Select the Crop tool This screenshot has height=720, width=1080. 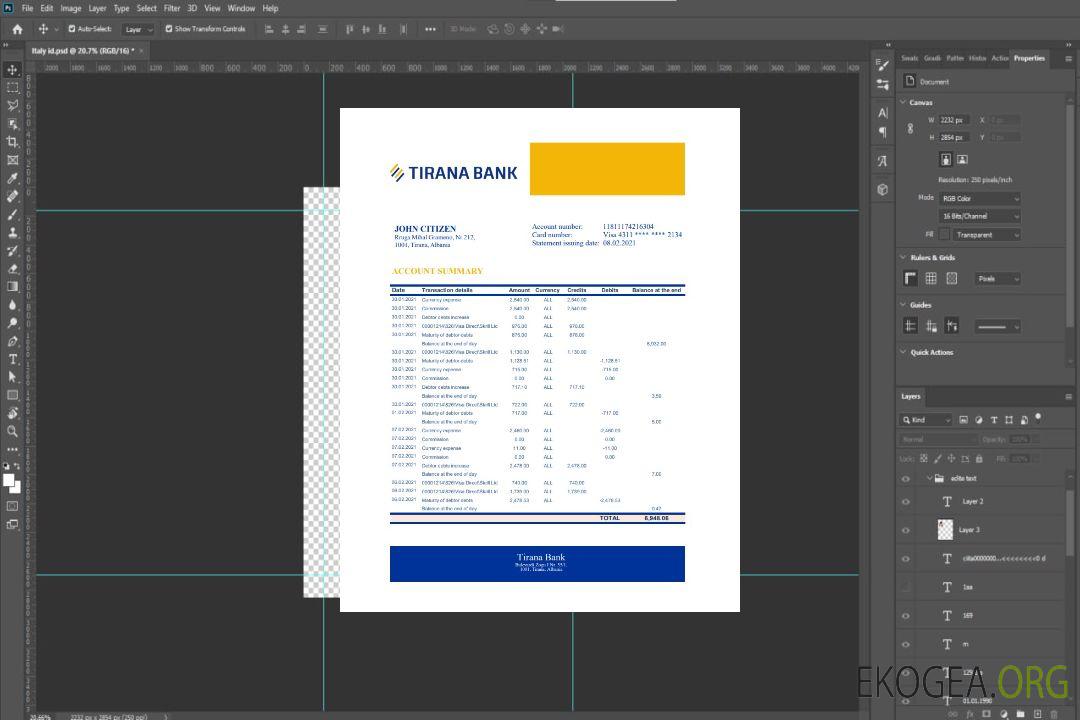click(x=12, y=142)
